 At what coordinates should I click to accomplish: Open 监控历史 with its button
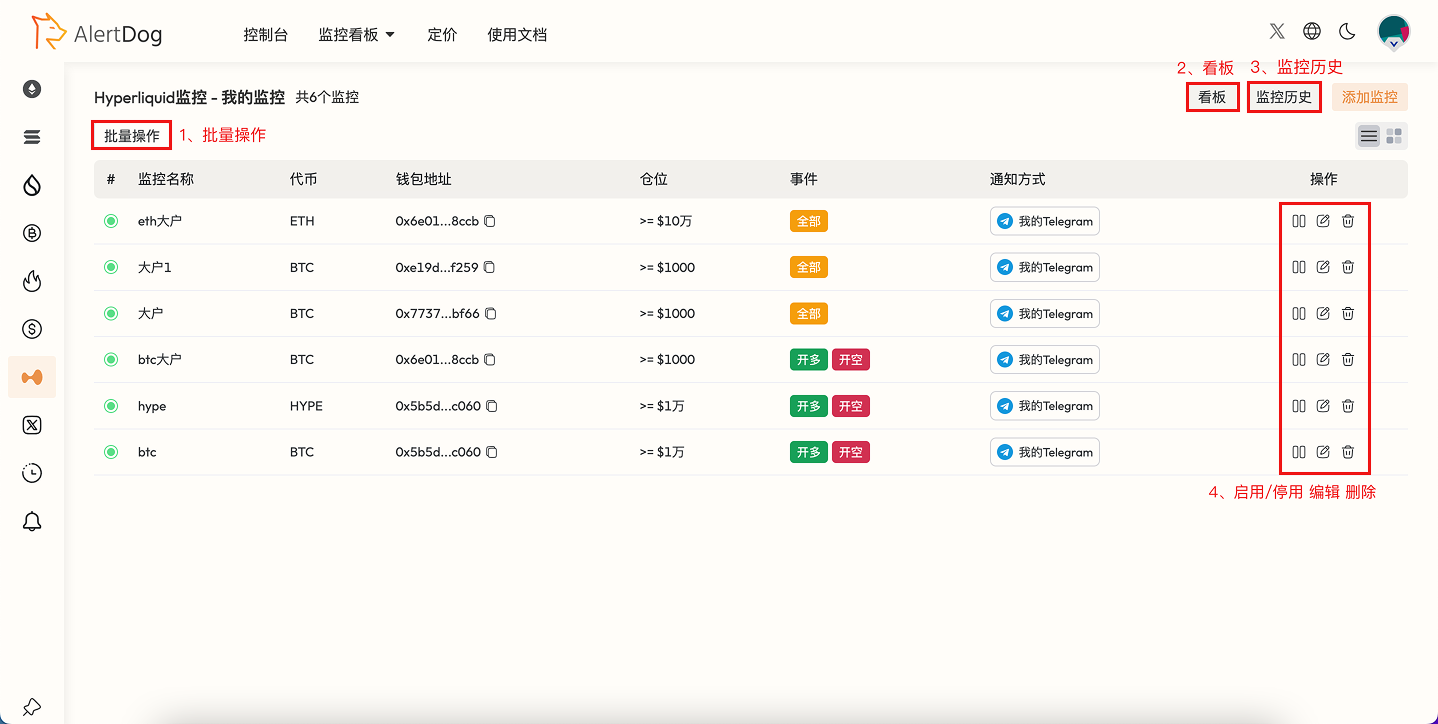(1284, 97)
